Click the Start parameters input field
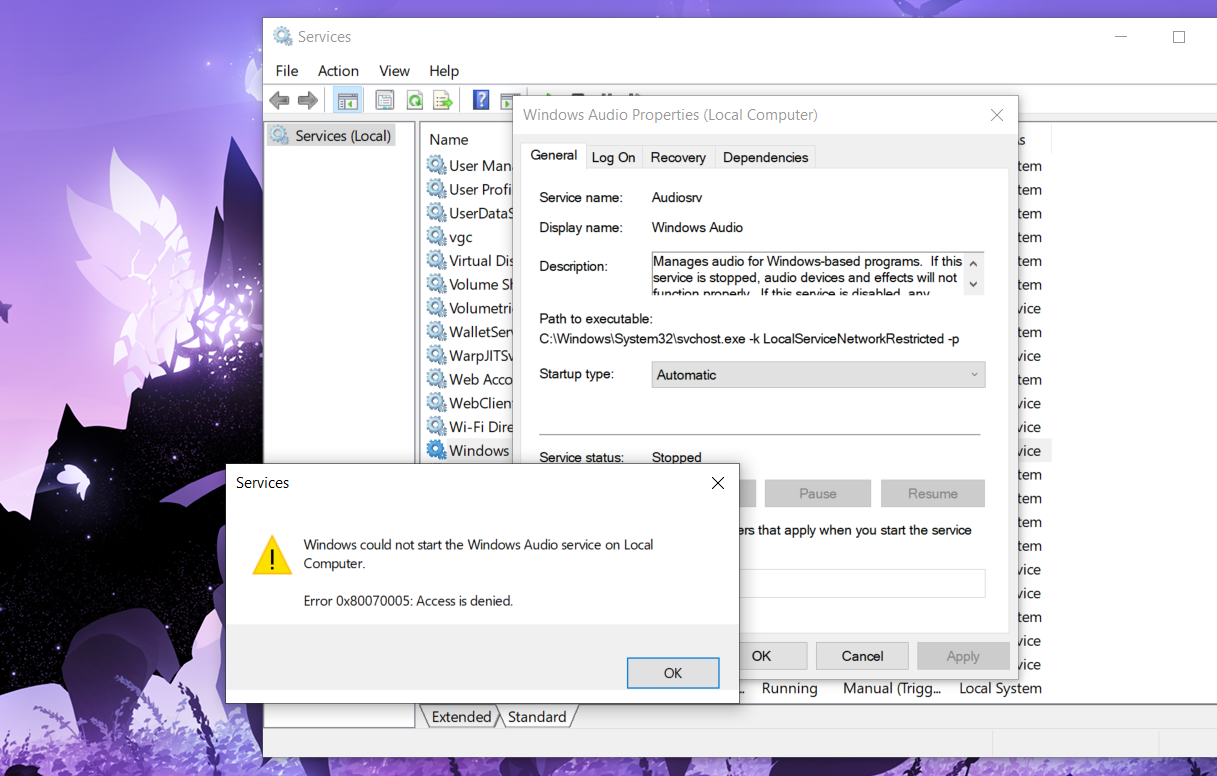The width and height of the screenshot is (1217, 776). coord(862,583)
